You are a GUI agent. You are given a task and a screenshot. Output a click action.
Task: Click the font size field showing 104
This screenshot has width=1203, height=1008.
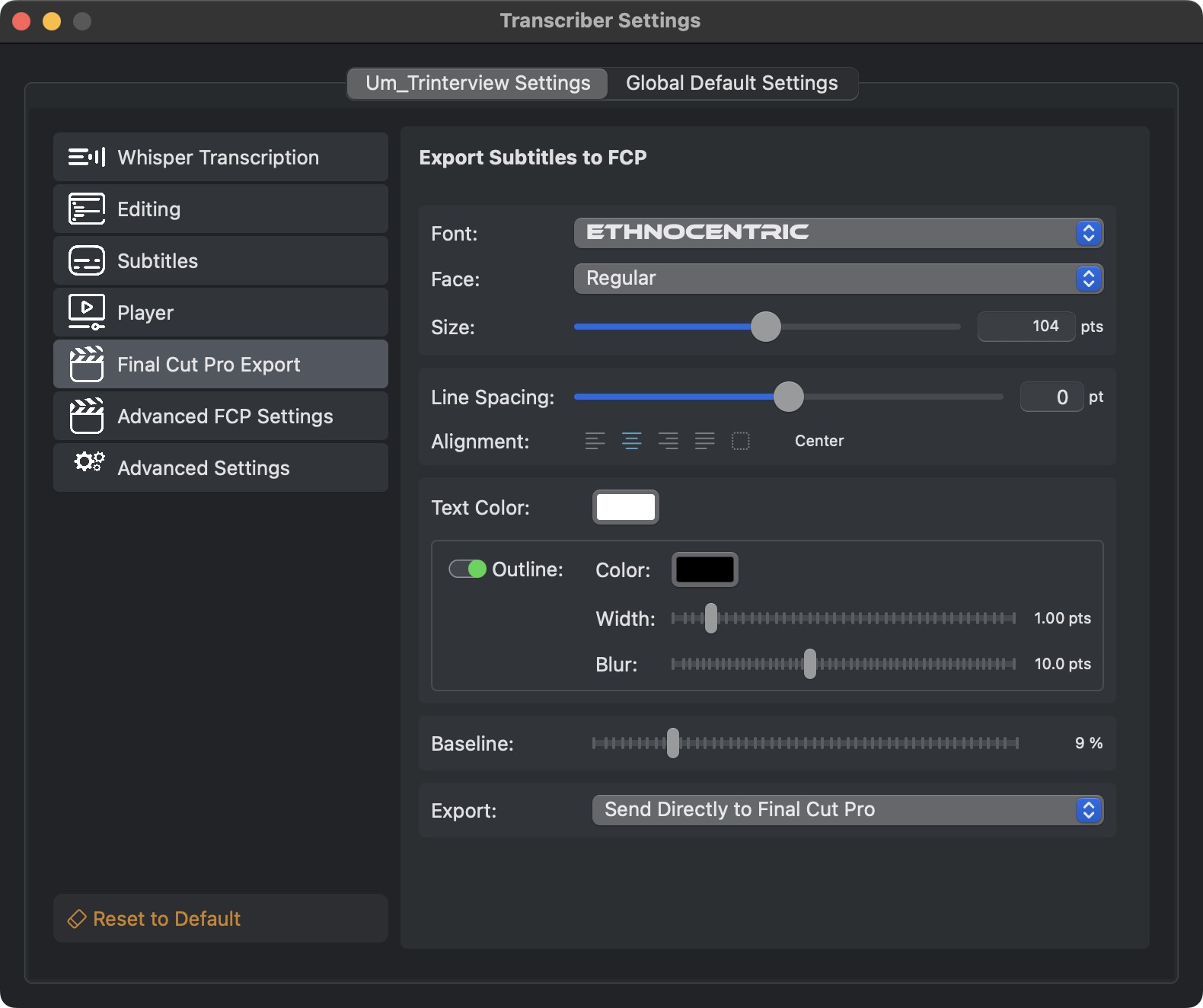pyautogui.click(x=1026, y=327)
